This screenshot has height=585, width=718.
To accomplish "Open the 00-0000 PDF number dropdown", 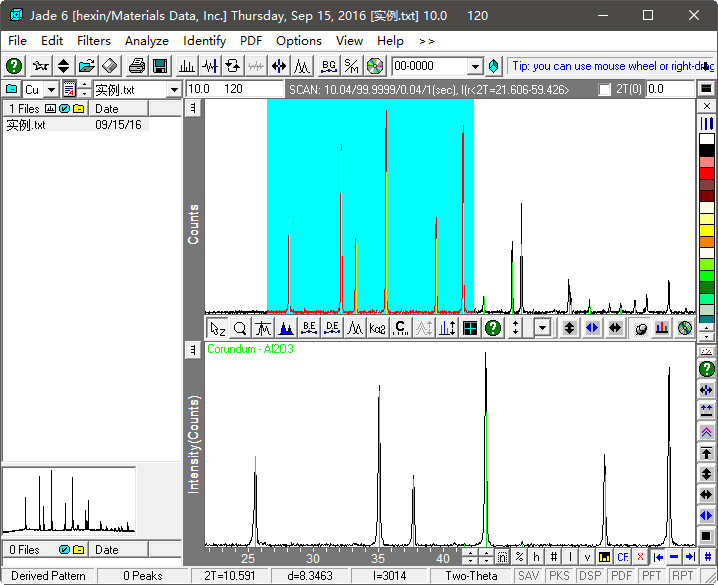I will click(475, 67).
